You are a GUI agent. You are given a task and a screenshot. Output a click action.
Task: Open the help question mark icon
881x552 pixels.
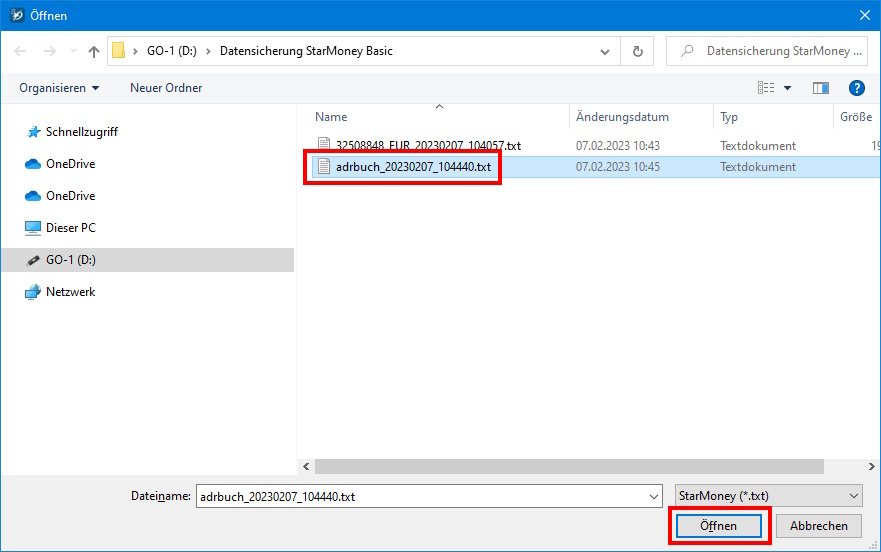856,88
